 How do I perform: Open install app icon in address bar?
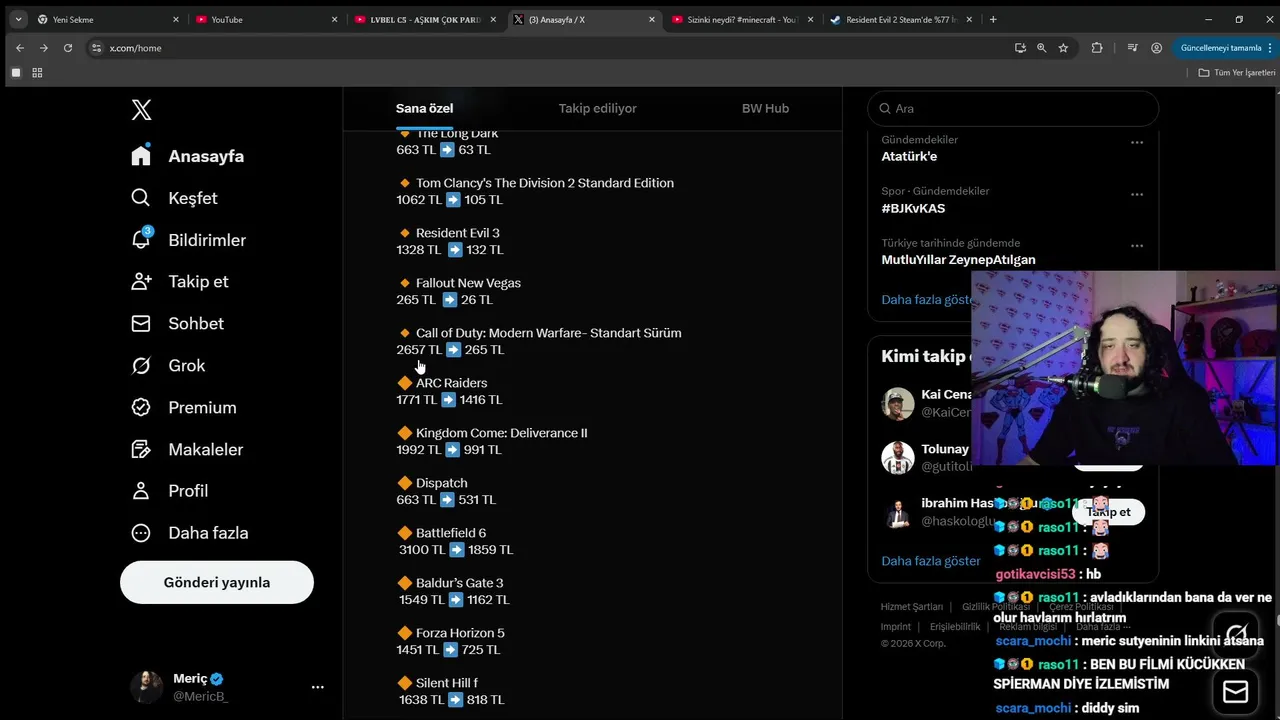pyautogui.click(x=1020, y=48)
